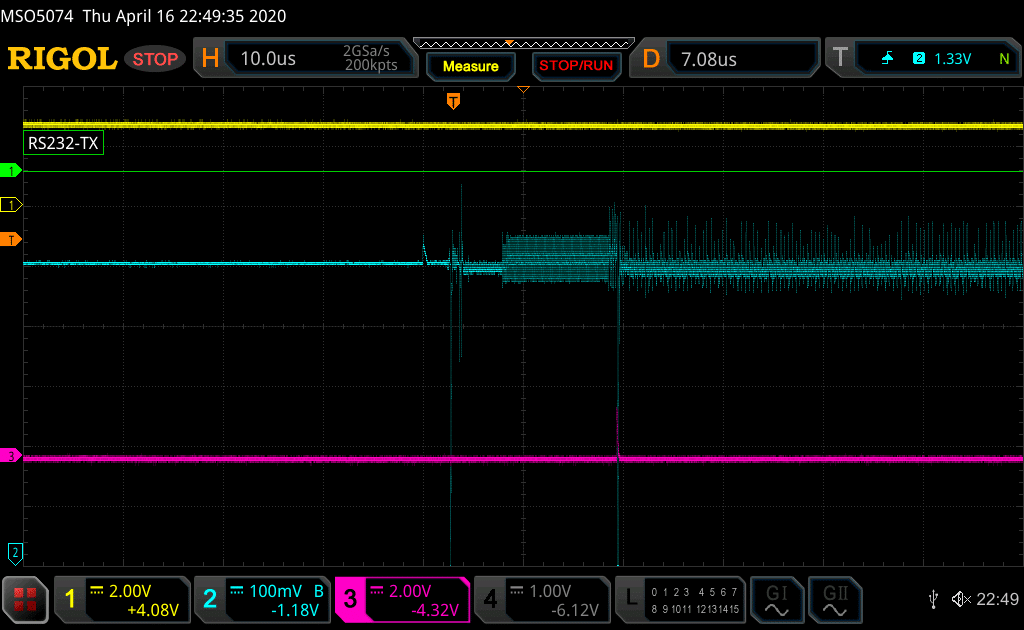
Task: Open the GI signal generator icon
Action: 776,599
